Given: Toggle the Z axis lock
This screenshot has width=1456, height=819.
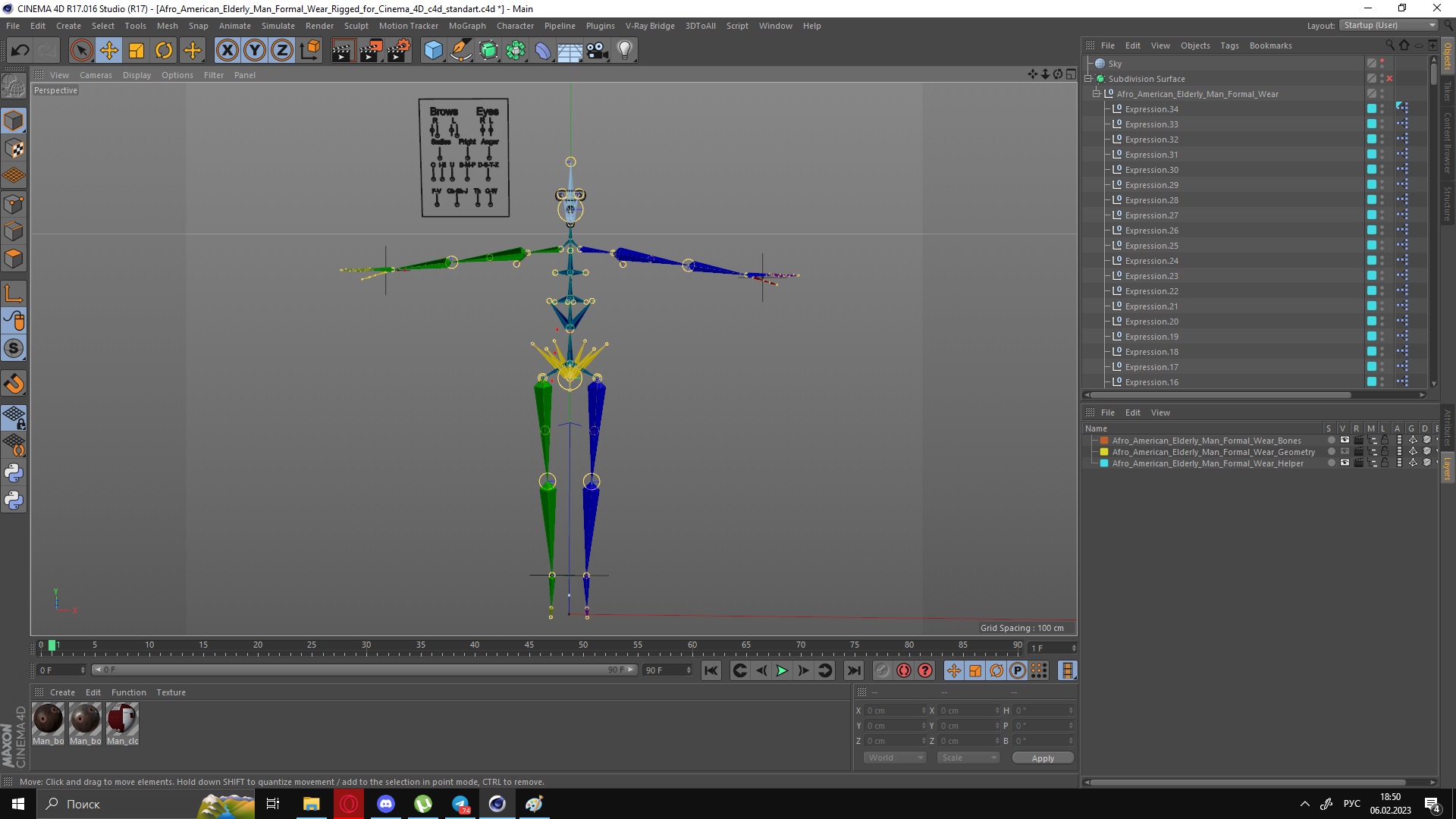Looking at the screenshot, I should [282, 51].
